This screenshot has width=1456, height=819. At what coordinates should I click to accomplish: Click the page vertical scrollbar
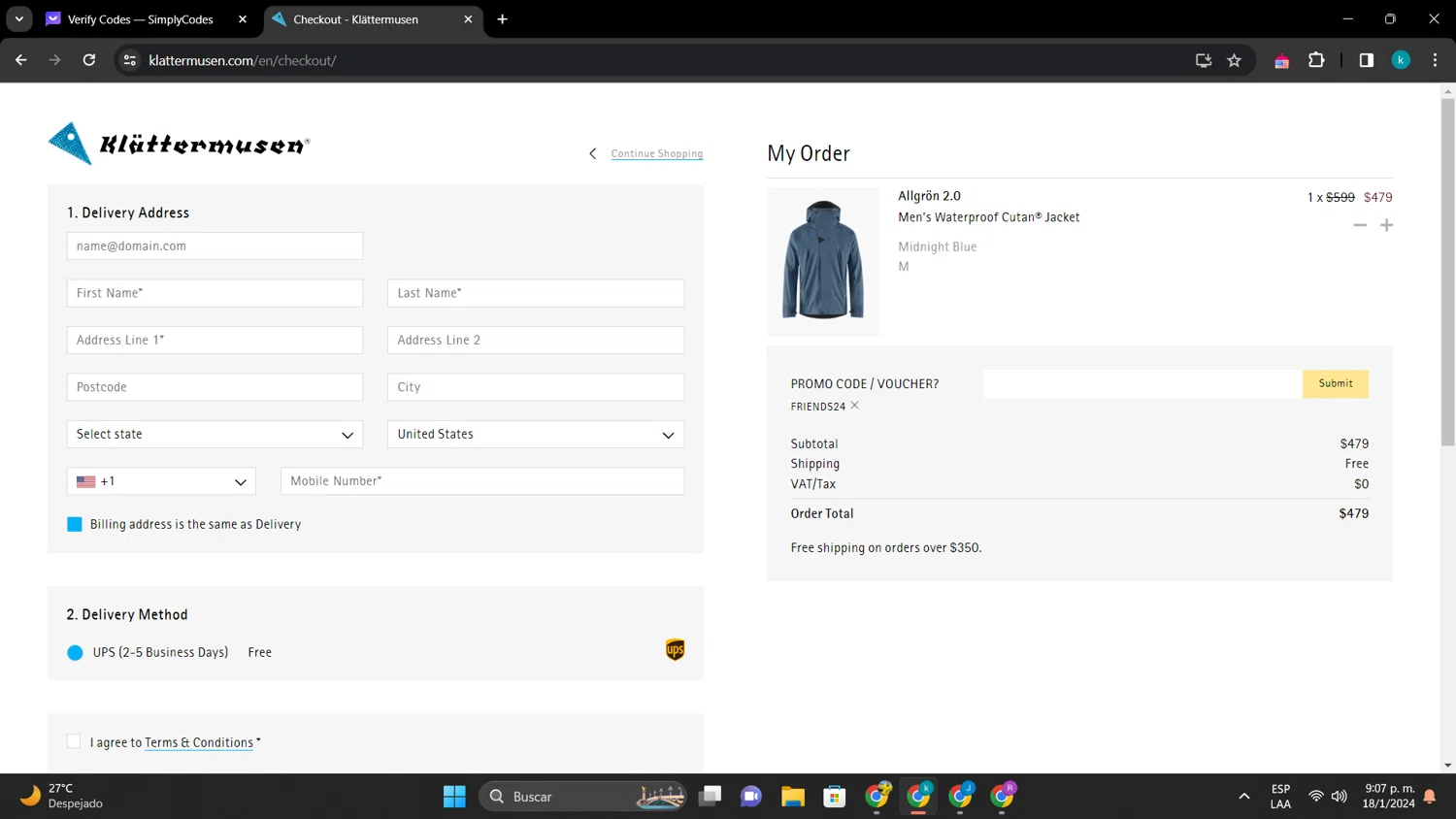[x=1447, y=272]
